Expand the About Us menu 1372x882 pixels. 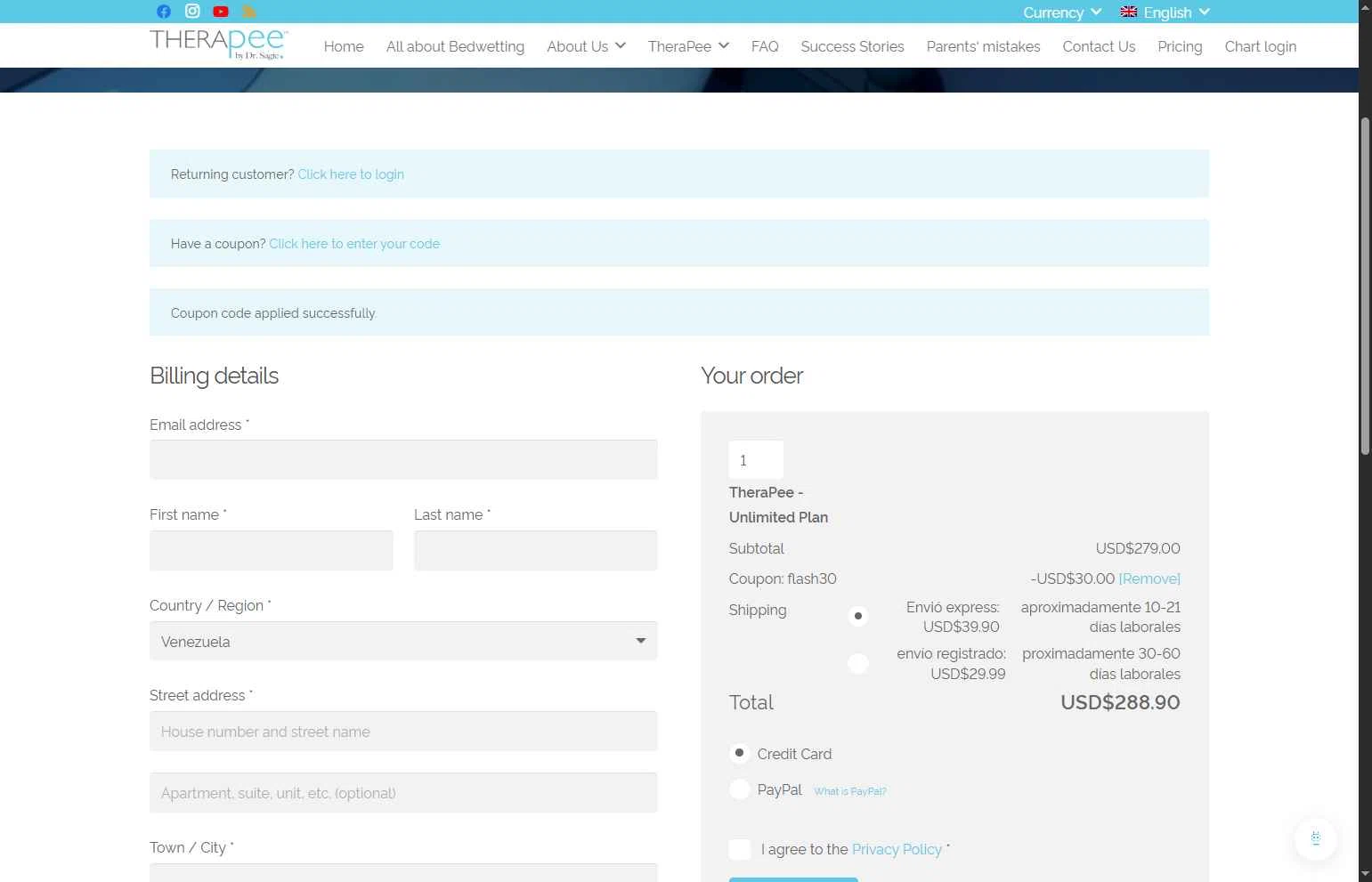(586, 46)
